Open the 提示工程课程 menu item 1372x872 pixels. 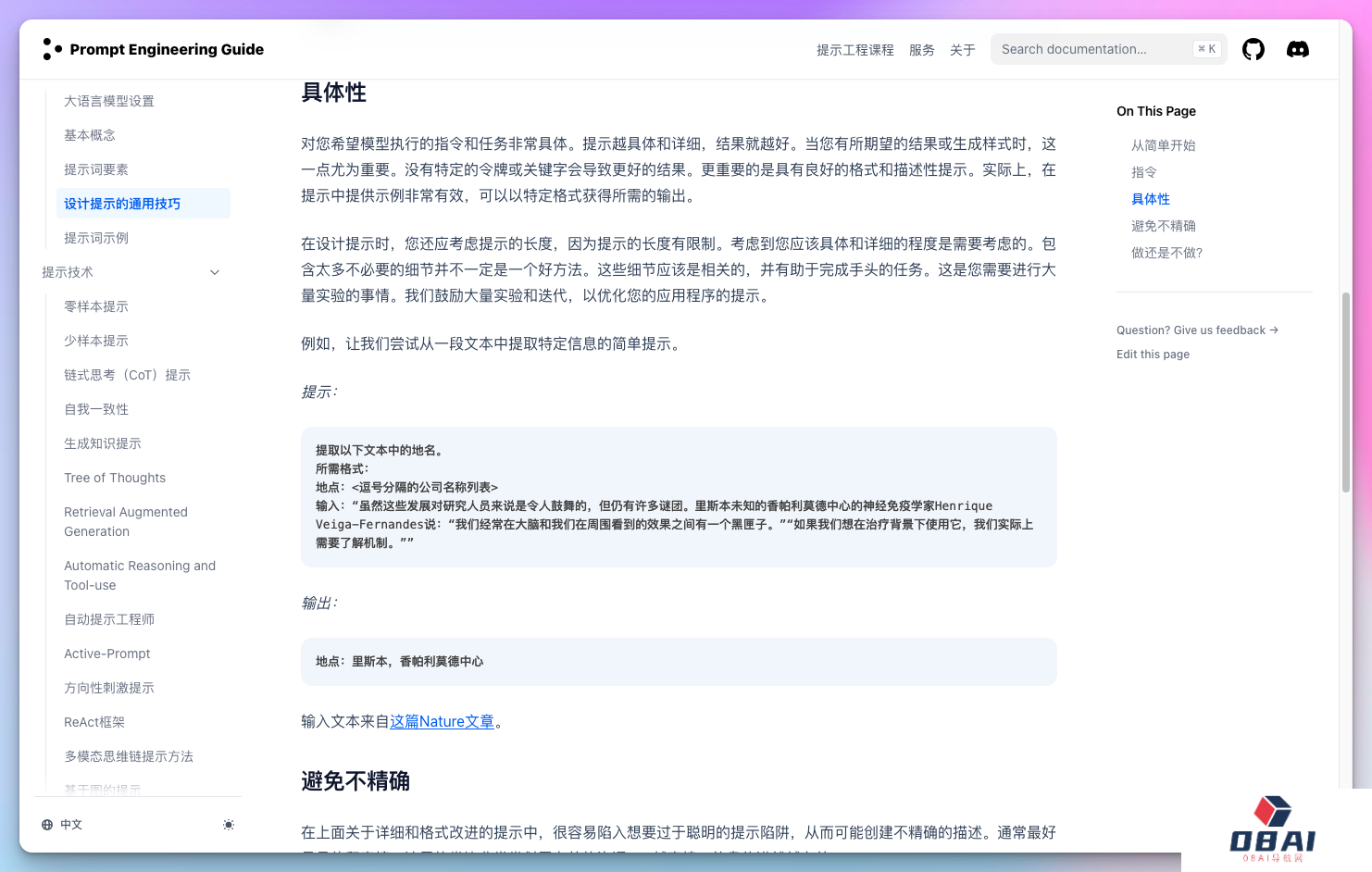point(854,50)
